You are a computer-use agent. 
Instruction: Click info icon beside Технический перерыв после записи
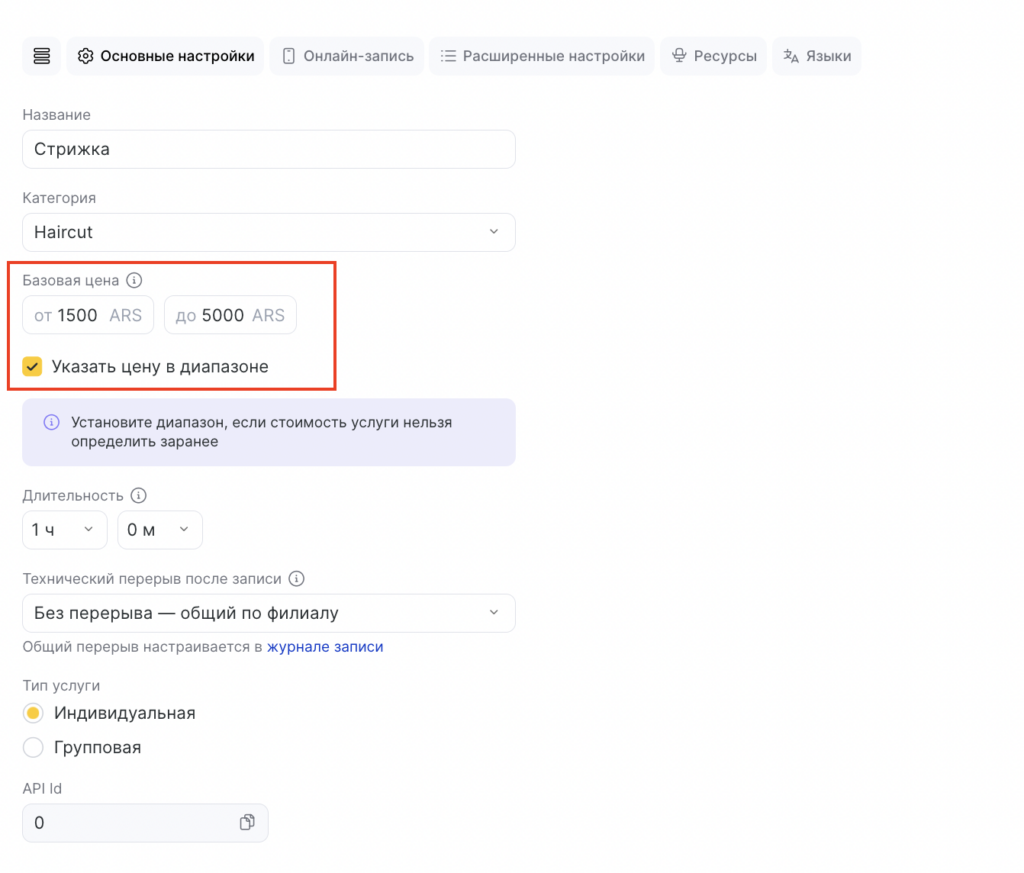(x=296, y=578)
